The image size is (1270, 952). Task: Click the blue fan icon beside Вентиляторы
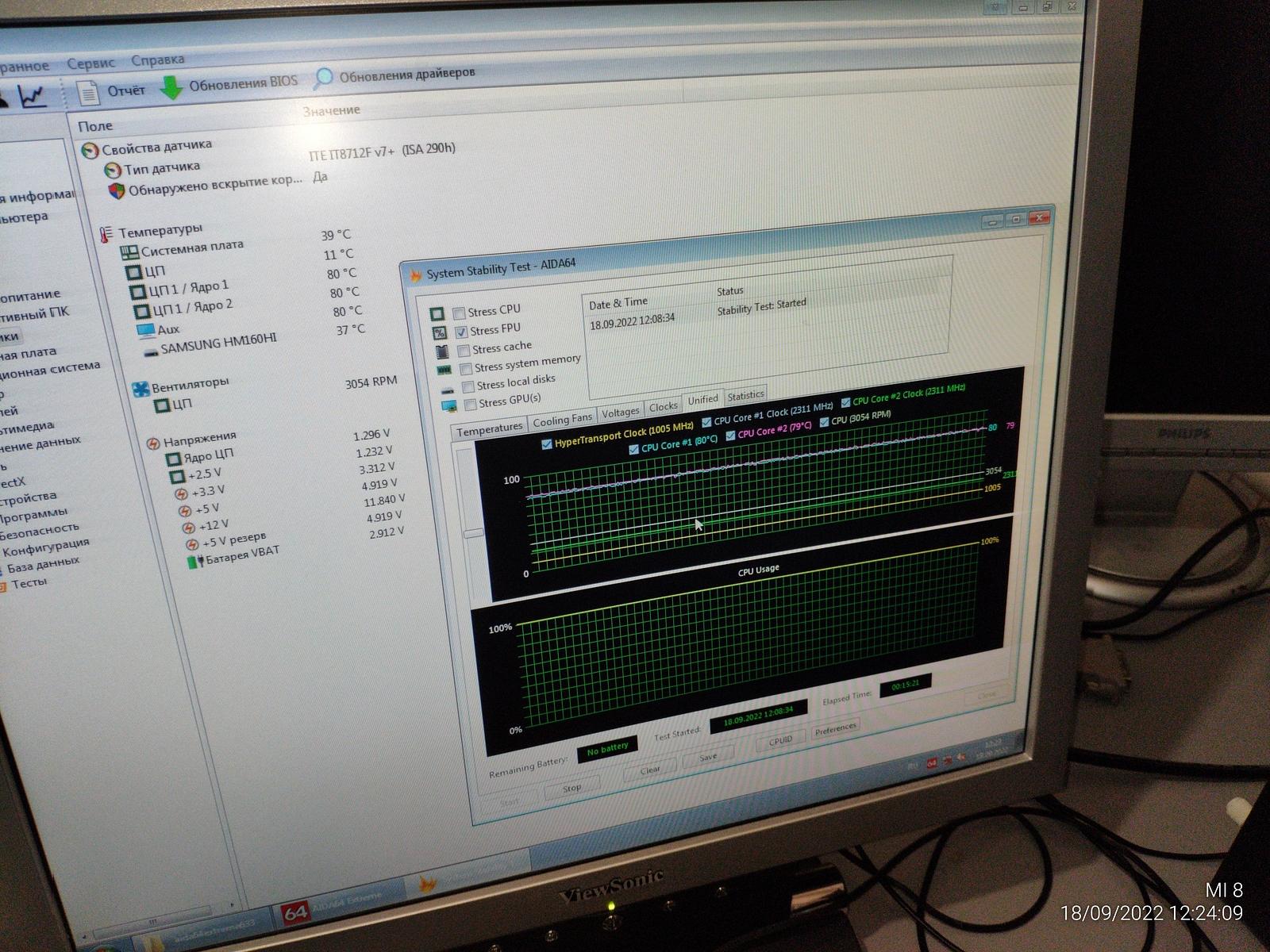[140, 389]
